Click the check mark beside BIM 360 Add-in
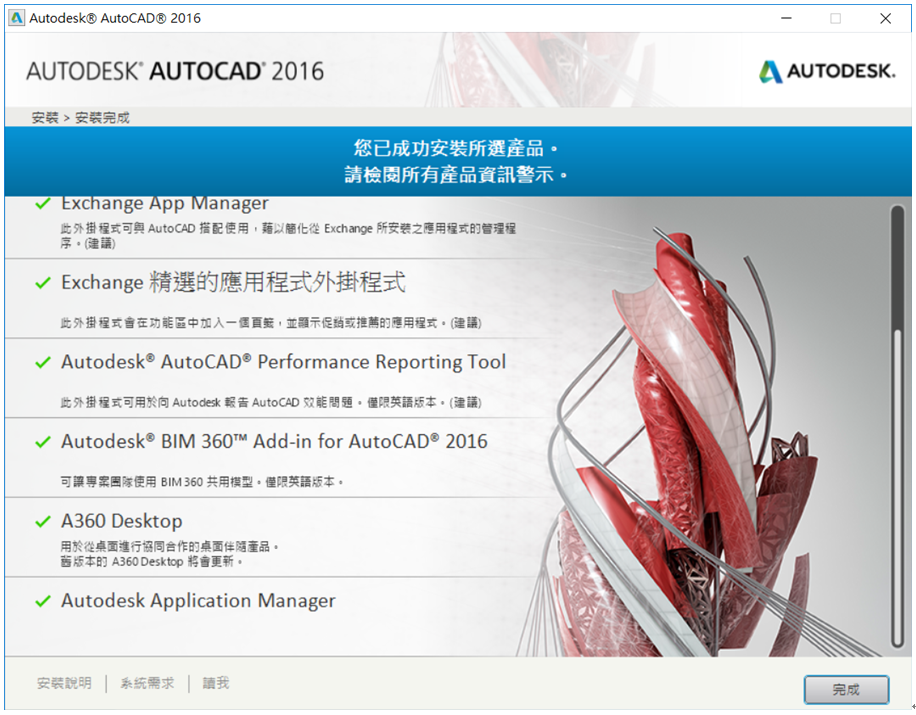This screenshot has width=916, height=715. click(43, 442)
